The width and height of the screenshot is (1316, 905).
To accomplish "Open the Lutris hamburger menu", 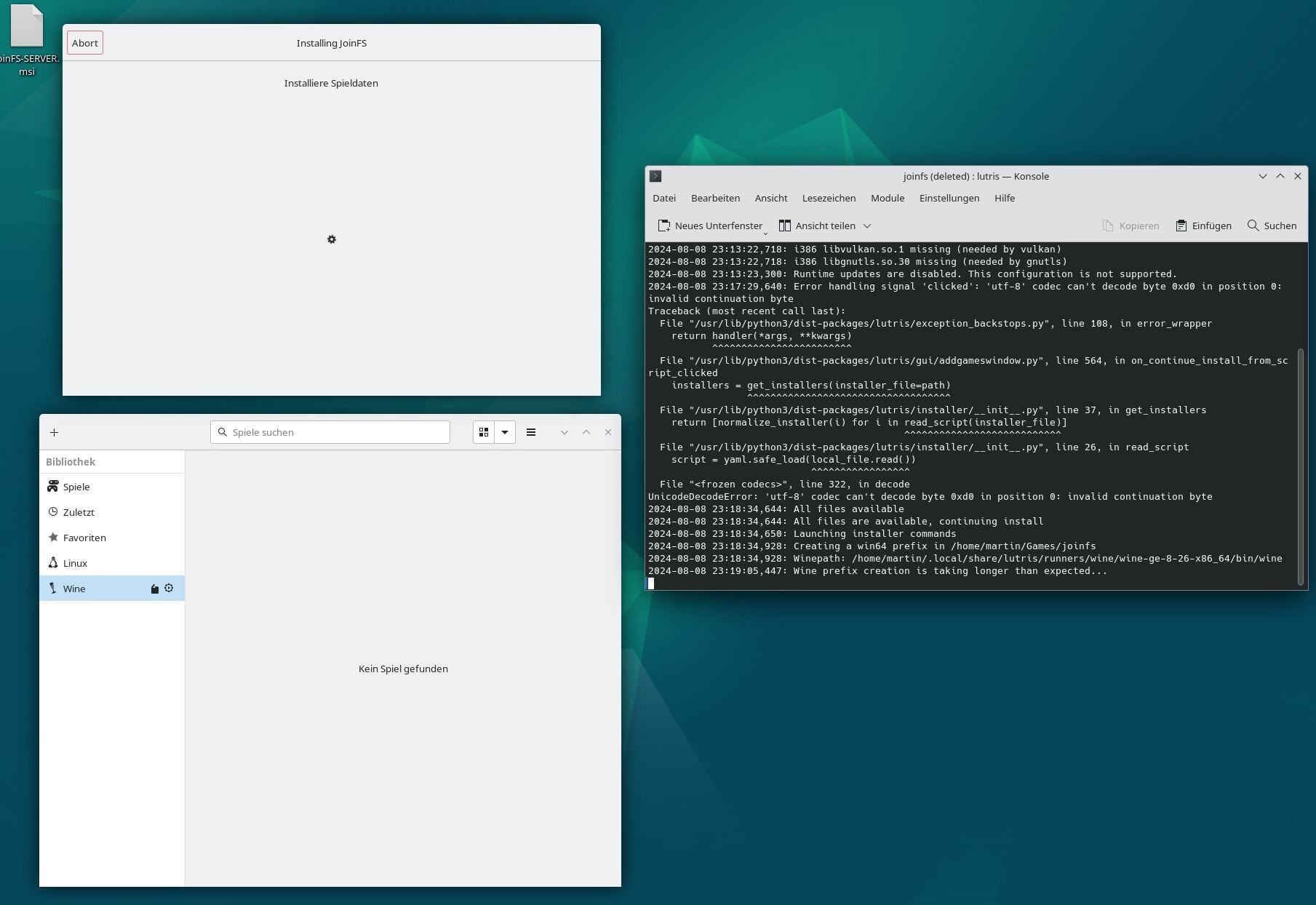I will (x=531, y=432).
